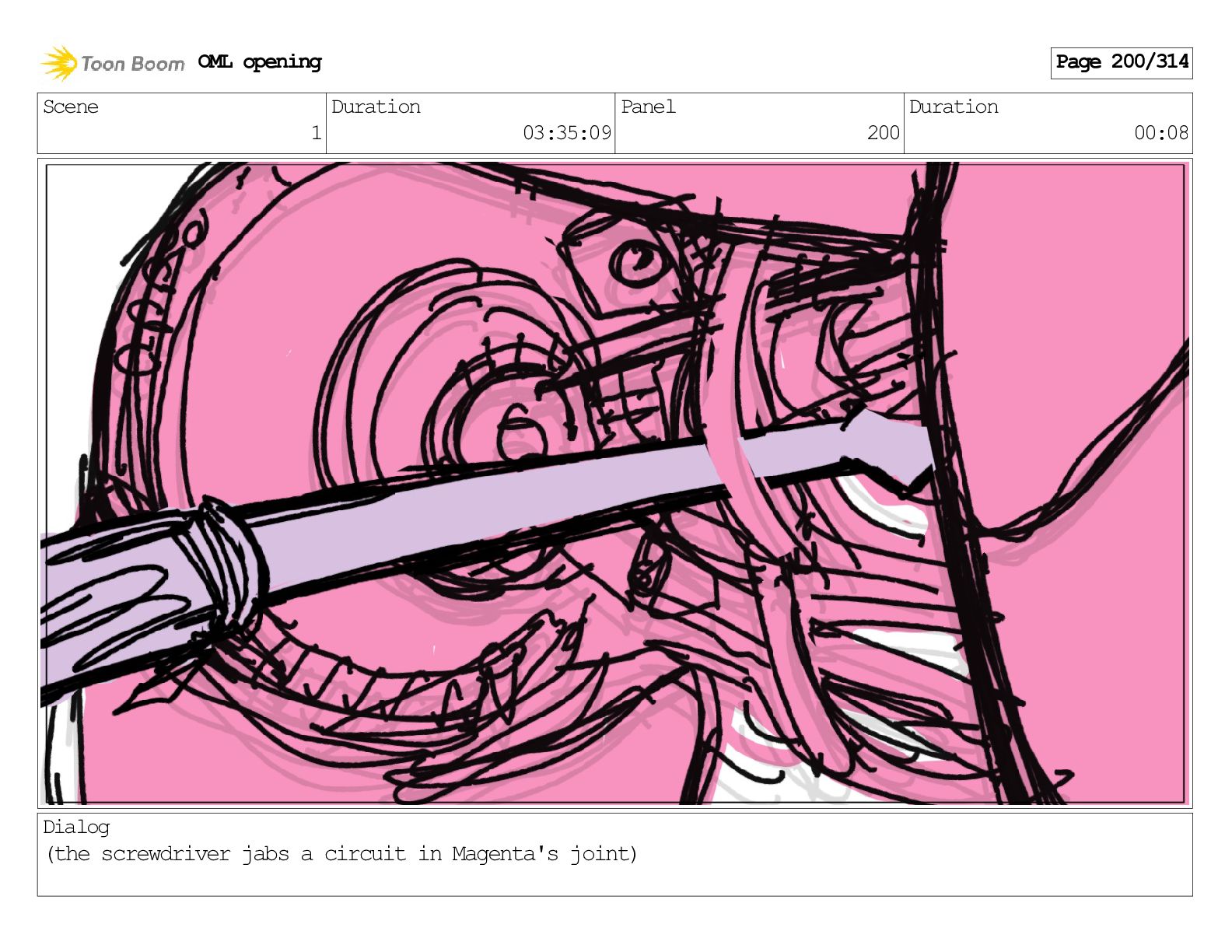
Task: Click the dialog text about the screwdriver
Action: pos(341,854)
